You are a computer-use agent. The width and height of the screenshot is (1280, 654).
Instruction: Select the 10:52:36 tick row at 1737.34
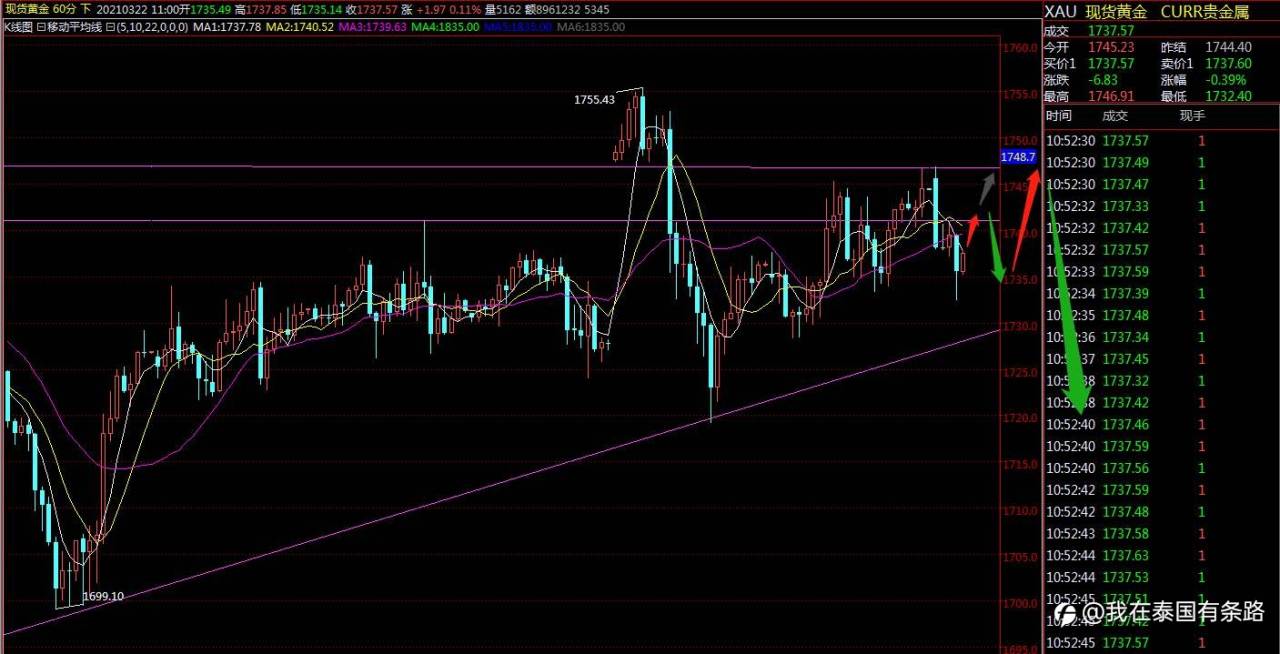click(1161, 337)
